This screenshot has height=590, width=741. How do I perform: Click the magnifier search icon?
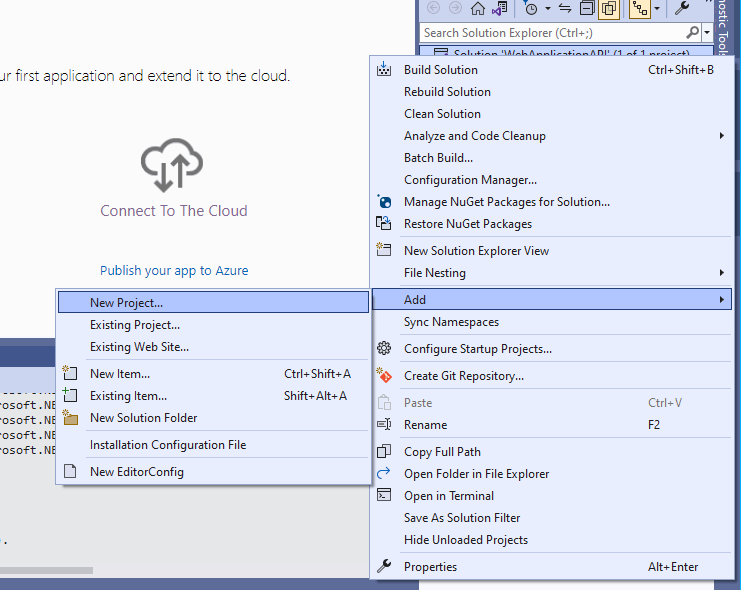point(692,33)
